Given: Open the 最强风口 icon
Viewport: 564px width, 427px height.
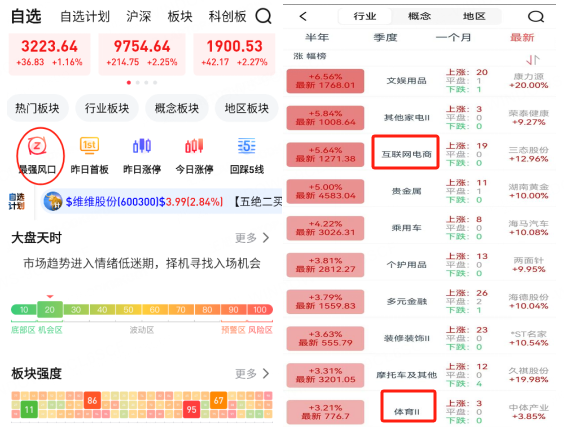Looking at the screenshot, I should coord(37,146).
